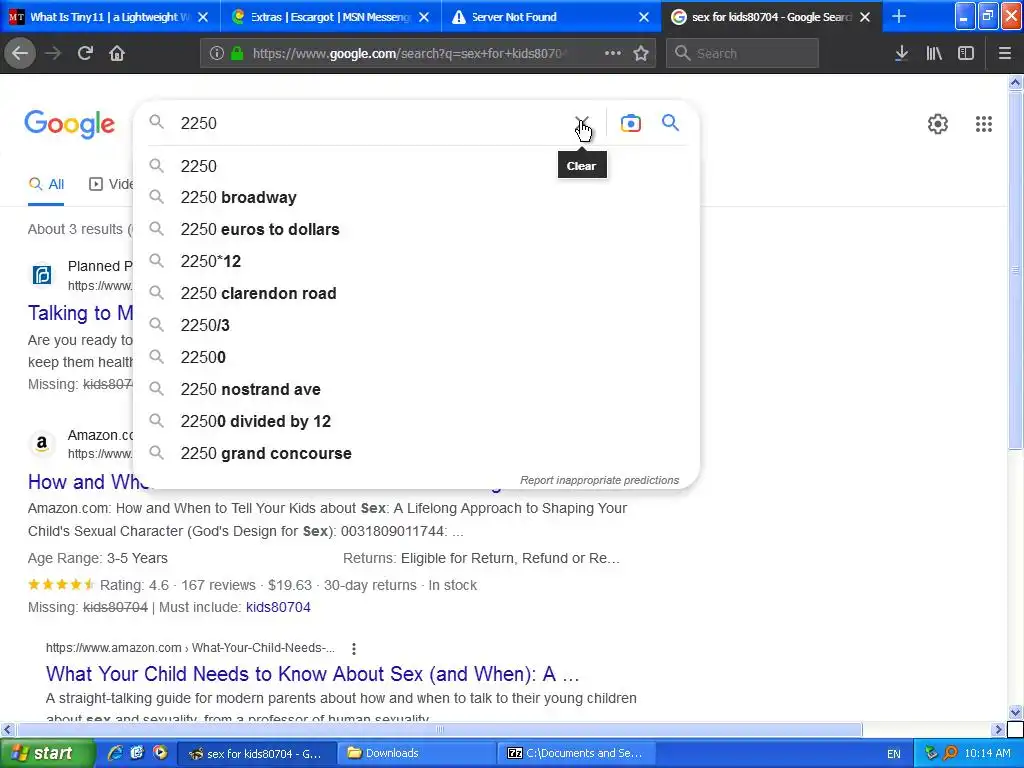The height and width of the screenshot is (768, 1024).
Task: Search by image with camera icon
Action: coord(631,123)
